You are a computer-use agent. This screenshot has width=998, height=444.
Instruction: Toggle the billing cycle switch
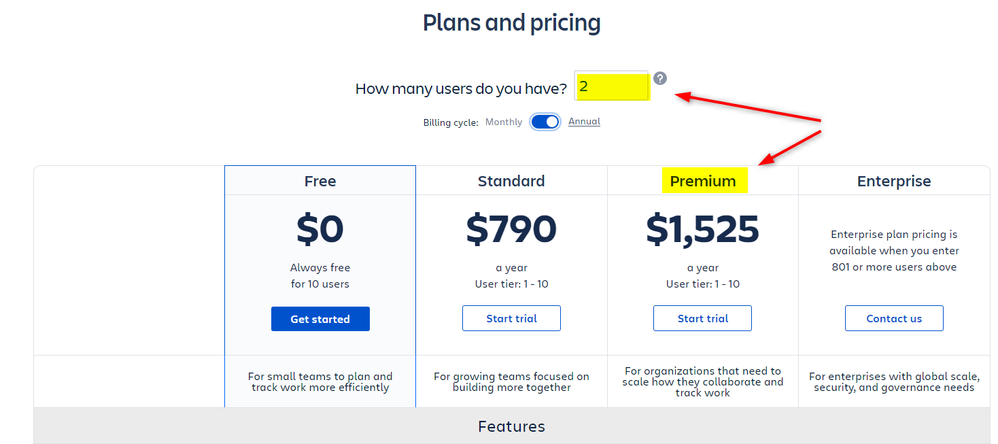pyautogui.click(x=545, y=121)
